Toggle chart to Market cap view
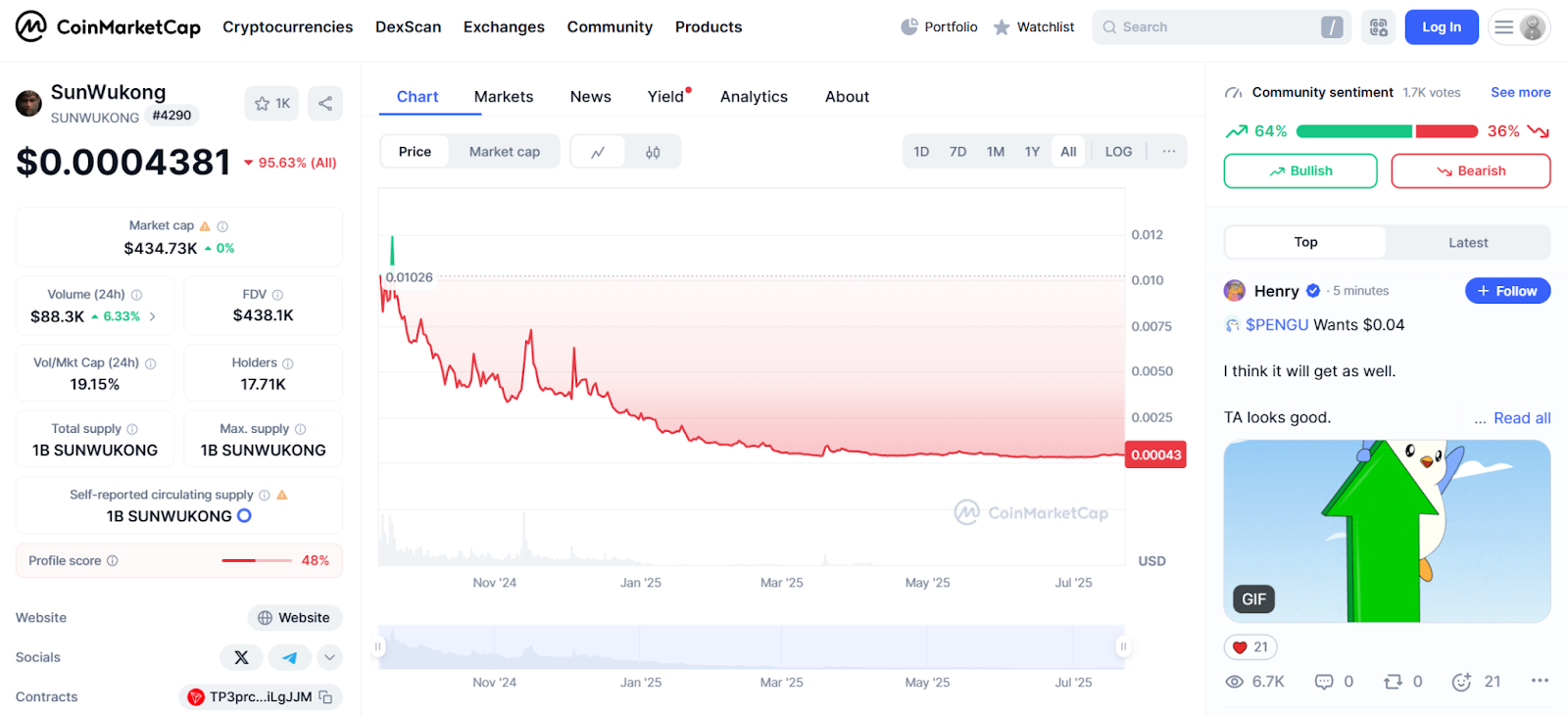This screenshot has width=1568, height=716. point(504,152)
